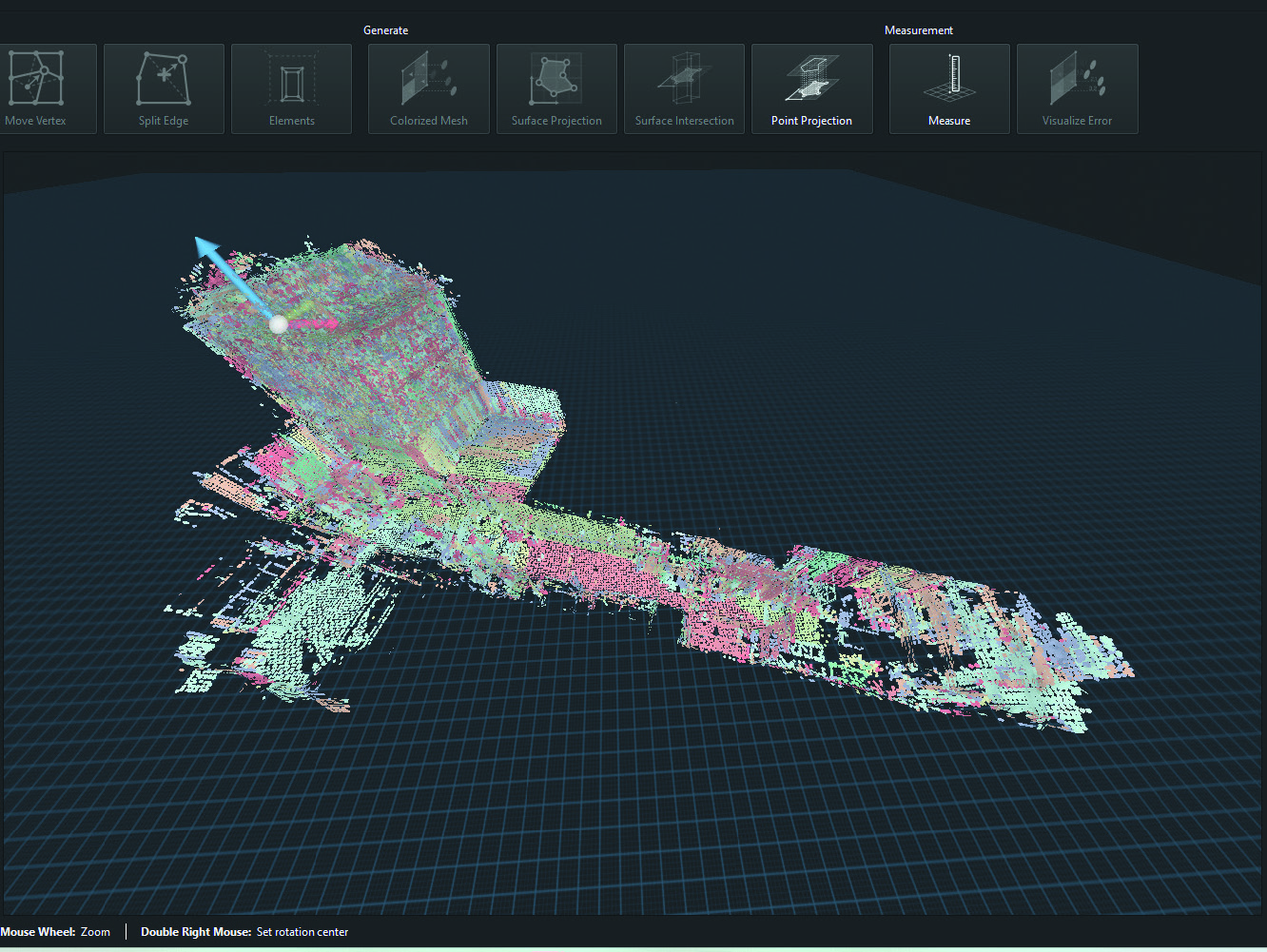Screen dimensions: 1267x952
Task: Enable the Point Projection tool
Action: tap(811, 88)
